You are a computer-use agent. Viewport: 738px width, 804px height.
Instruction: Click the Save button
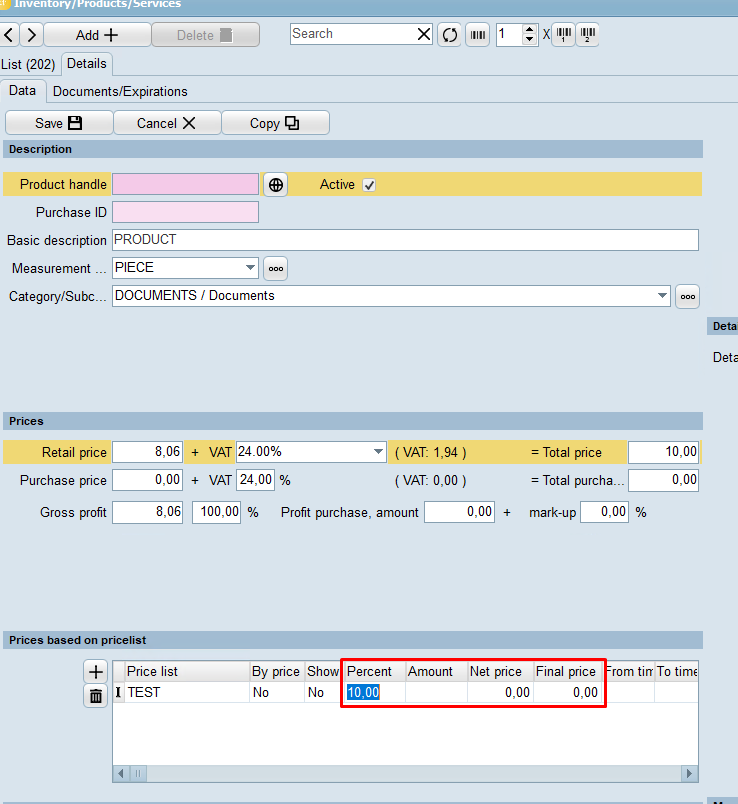tap(58, 123)
